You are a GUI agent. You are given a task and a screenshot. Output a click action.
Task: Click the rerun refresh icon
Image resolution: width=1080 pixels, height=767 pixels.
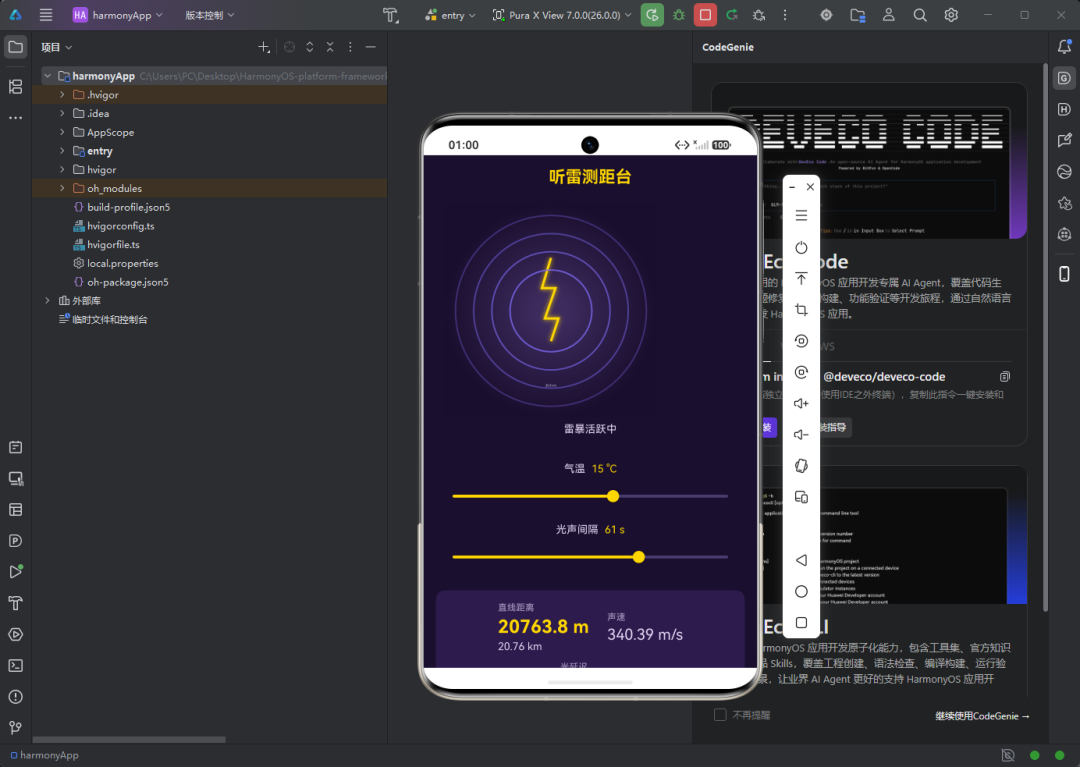click(732, 14)
